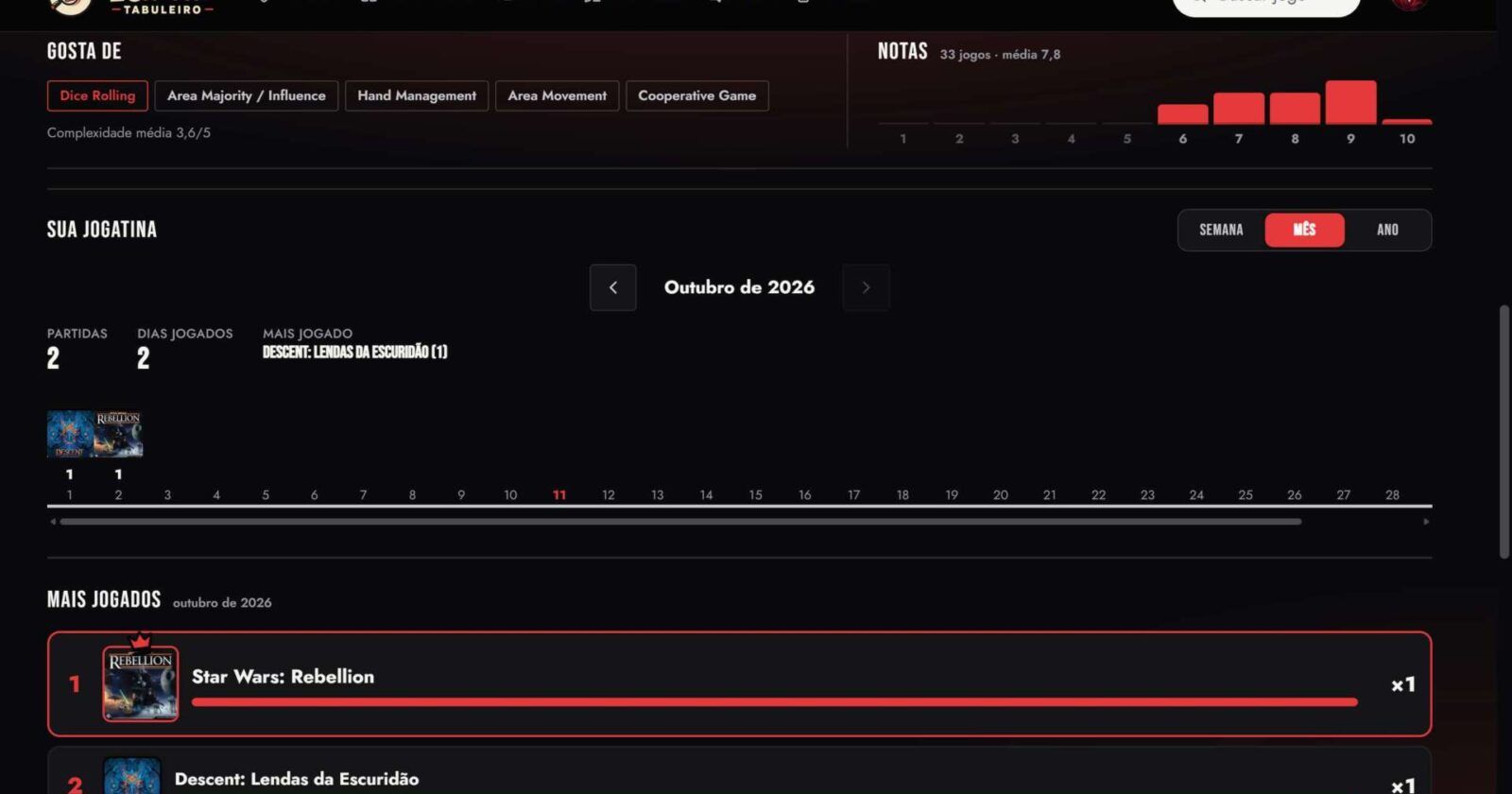Viewport: 1512px width, 794px height.
Task: Click the "Outubro de 2026" month label
Action: (739, 287)
